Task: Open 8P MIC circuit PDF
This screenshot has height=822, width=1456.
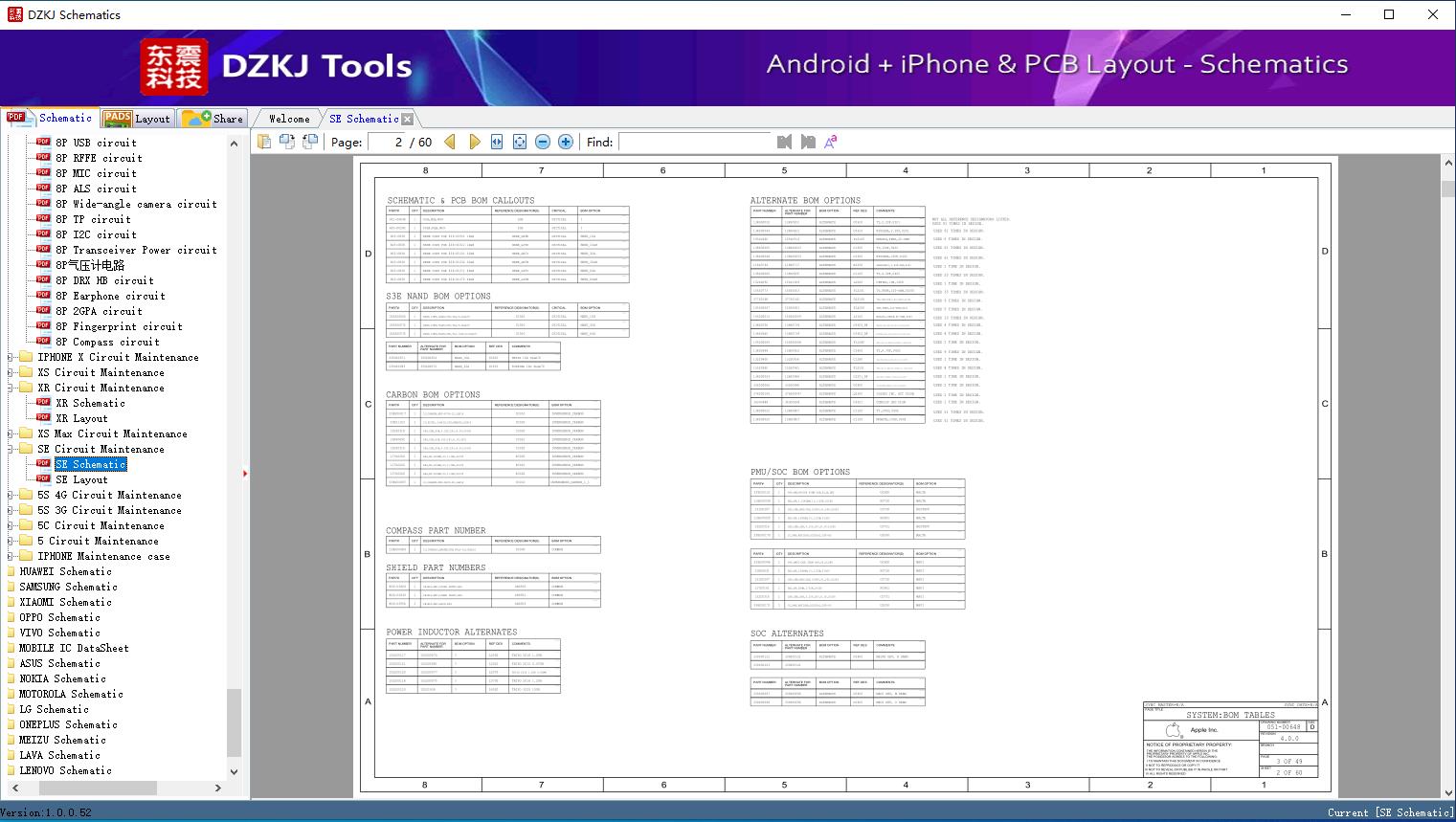Action: [96, 173]
